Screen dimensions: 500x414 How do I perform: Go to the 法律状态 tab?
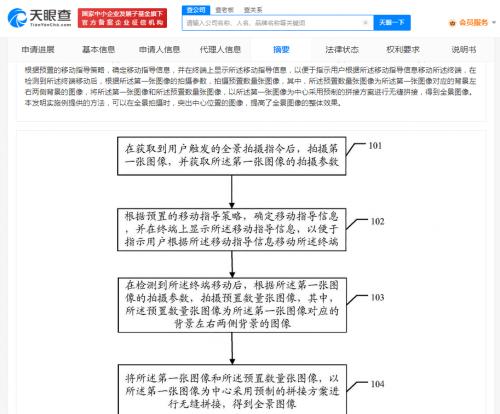(x=342, y=50)
